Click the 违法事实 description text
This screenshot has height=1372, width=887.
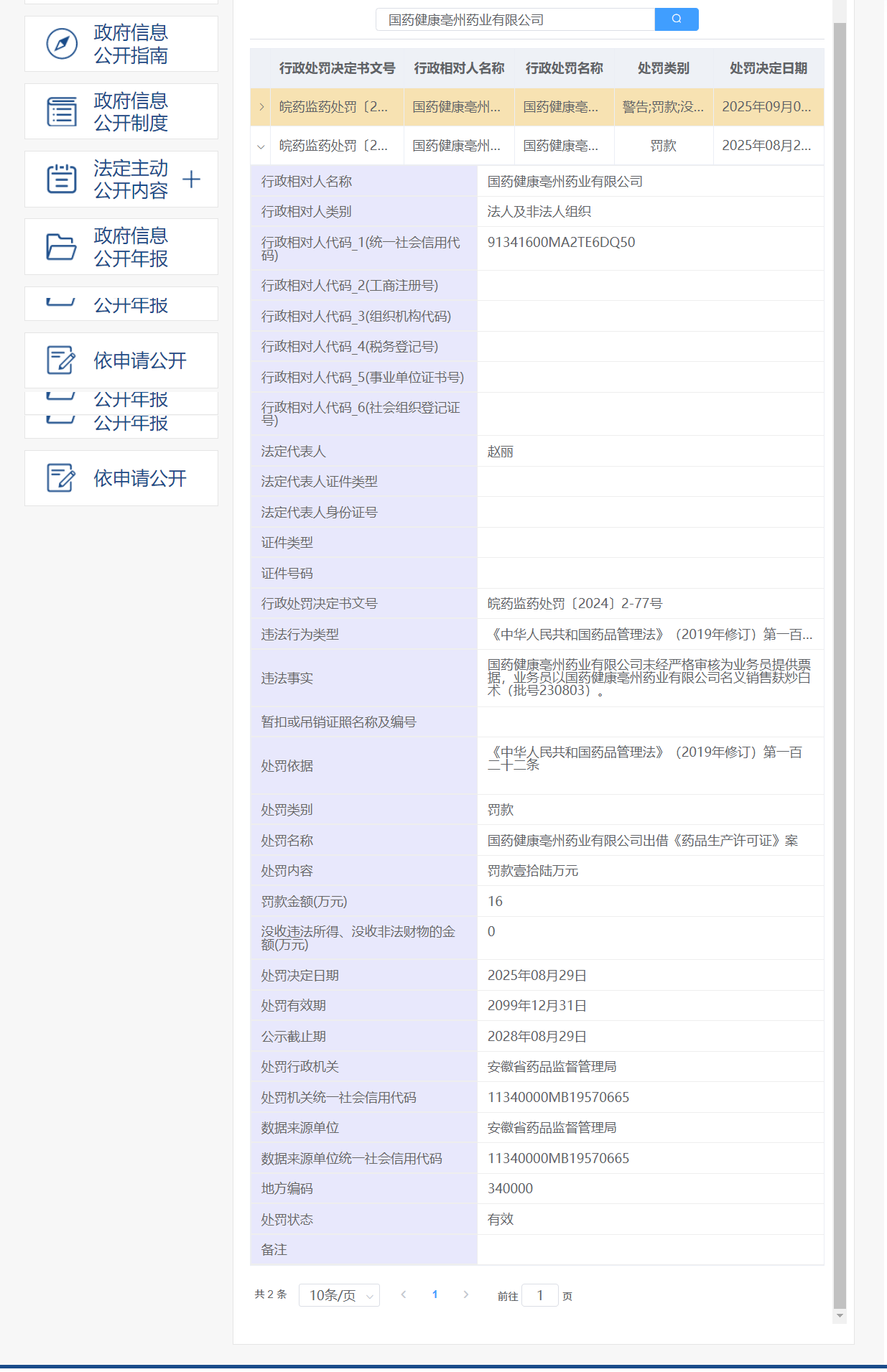tap(649, 678)
